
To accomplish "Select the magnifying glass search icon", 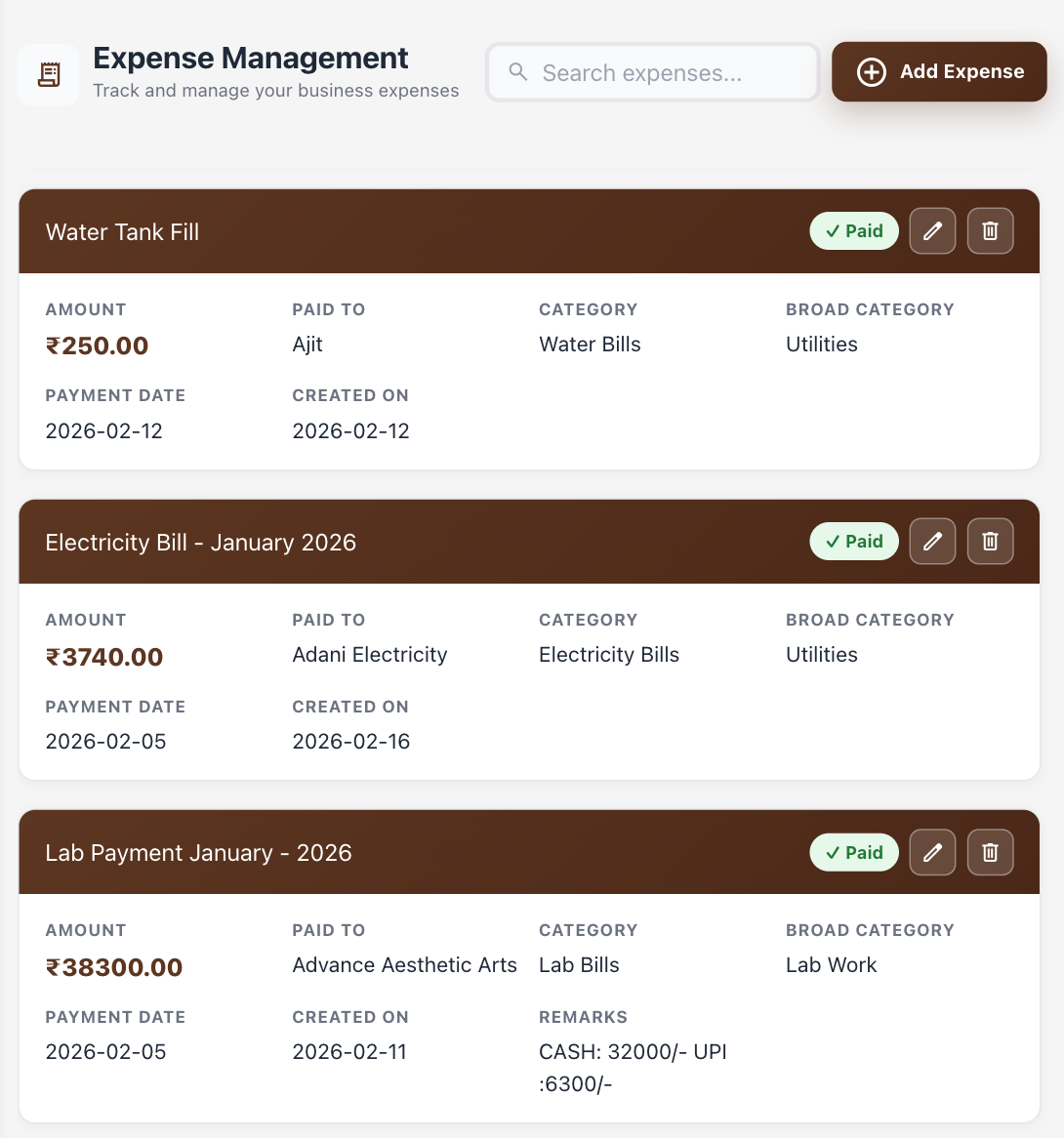I will (x=517, y=71).
